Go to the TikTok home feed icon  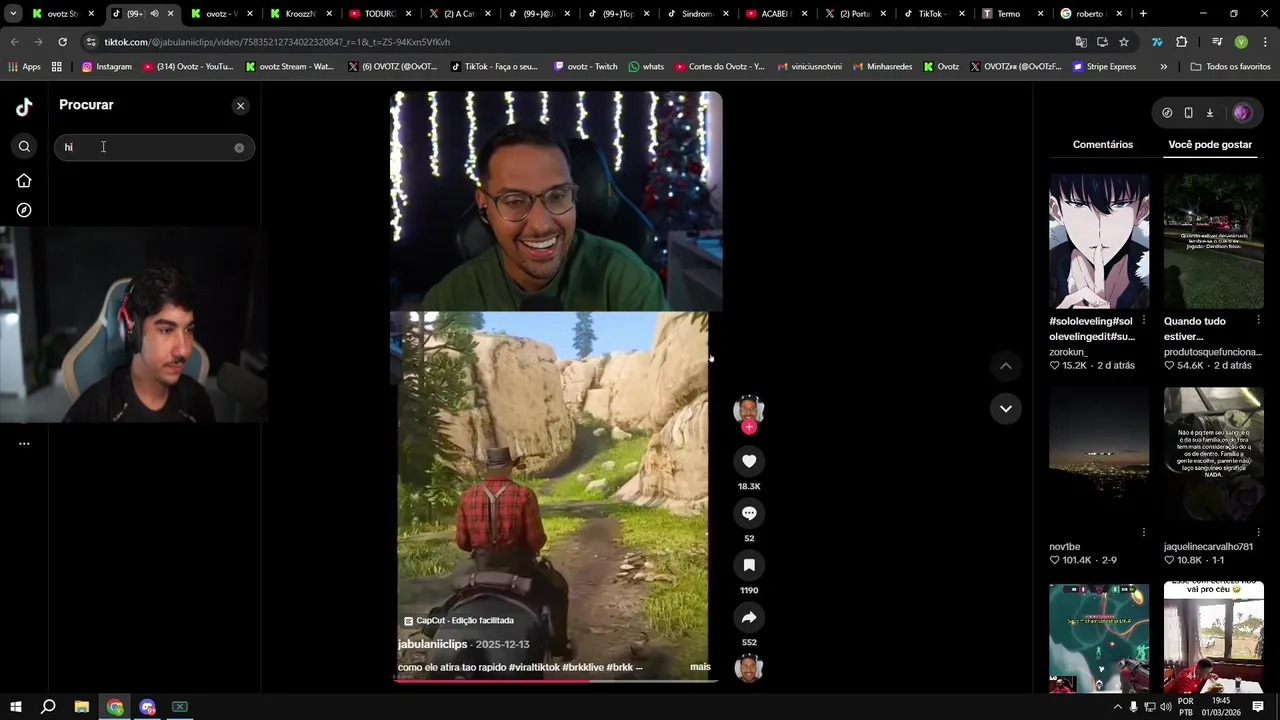(24, 181)
